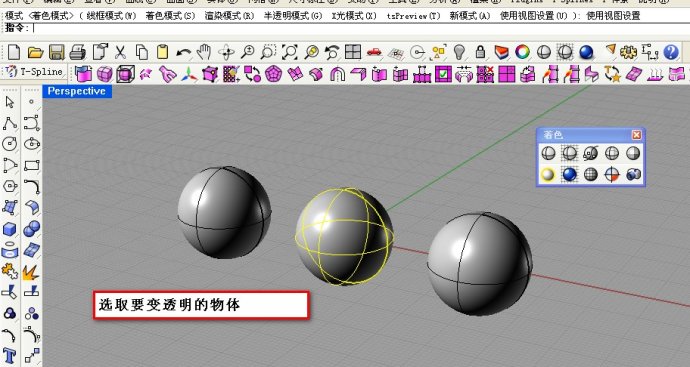This screenshot has height=367, width=690.
Task: Select the rectangle tool in left sidebar
Action: (32, 165)
